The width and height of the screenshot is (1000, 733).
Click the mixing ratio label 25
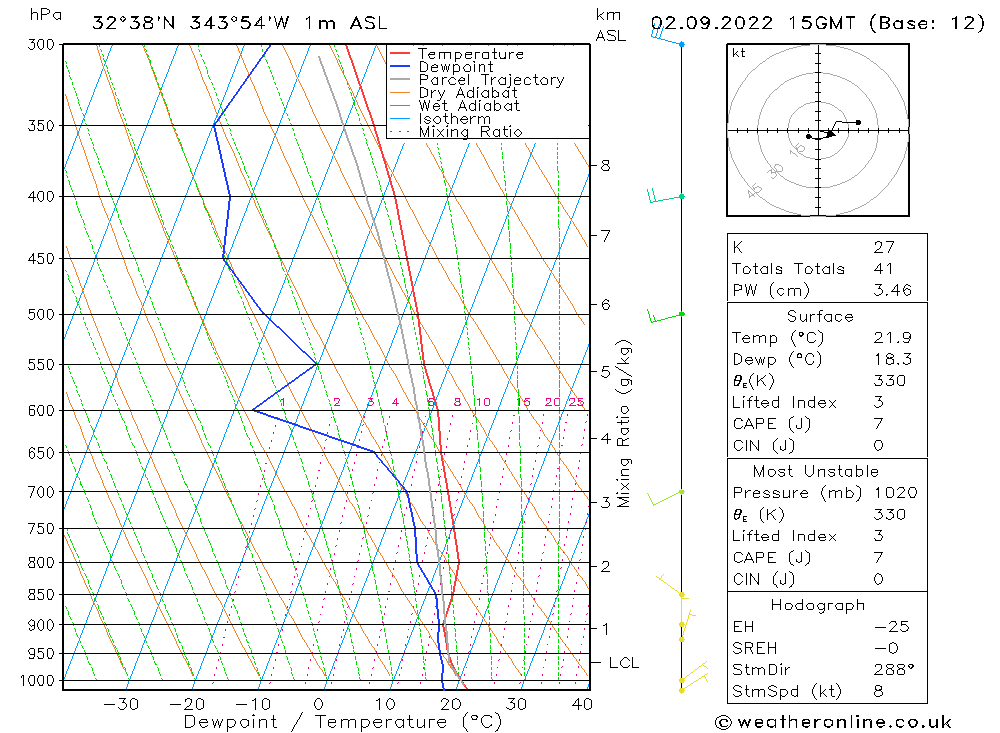coord(577,402)
